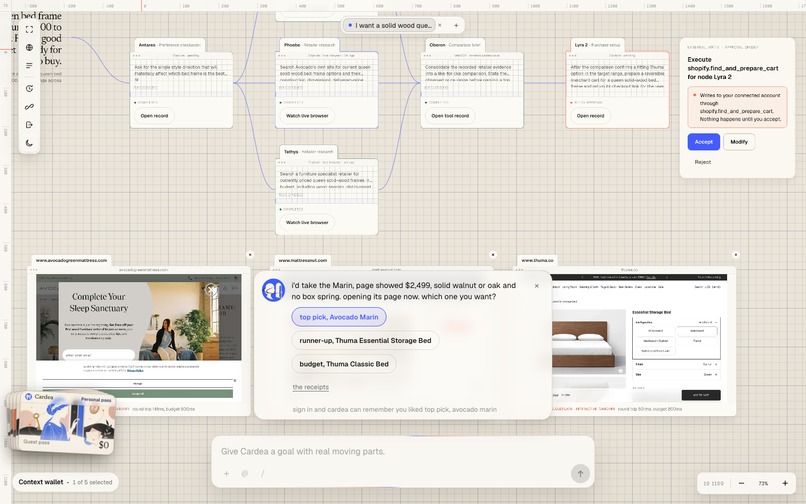Select the Antares preference checkpoint tab
The height and width of the screenshot is (504, 806).
[x=170, y=45]
